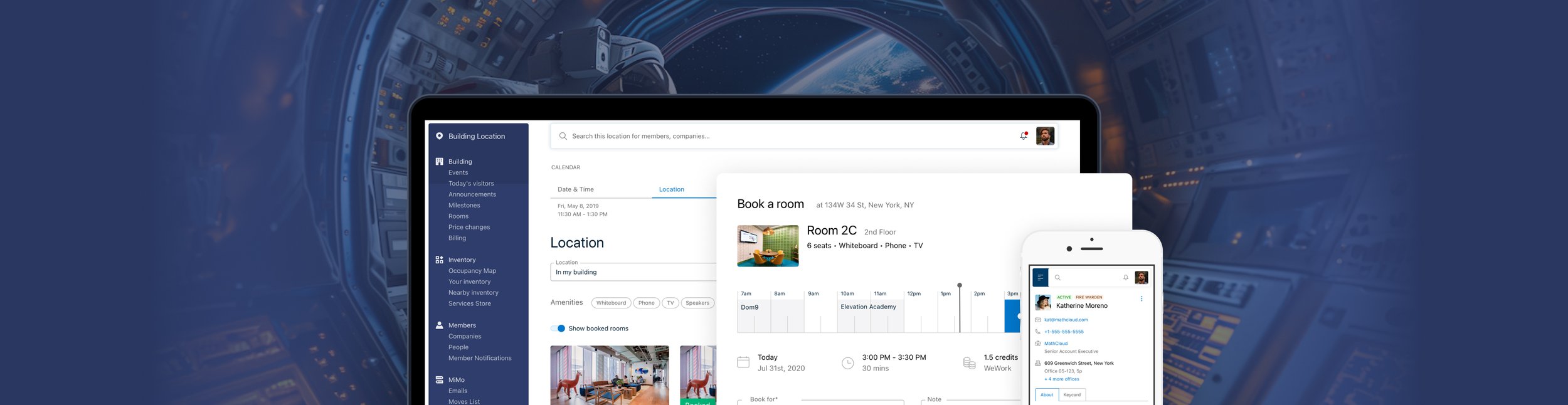
Task: Click the search magnifier icon on laptop
Action: (563, 136)
